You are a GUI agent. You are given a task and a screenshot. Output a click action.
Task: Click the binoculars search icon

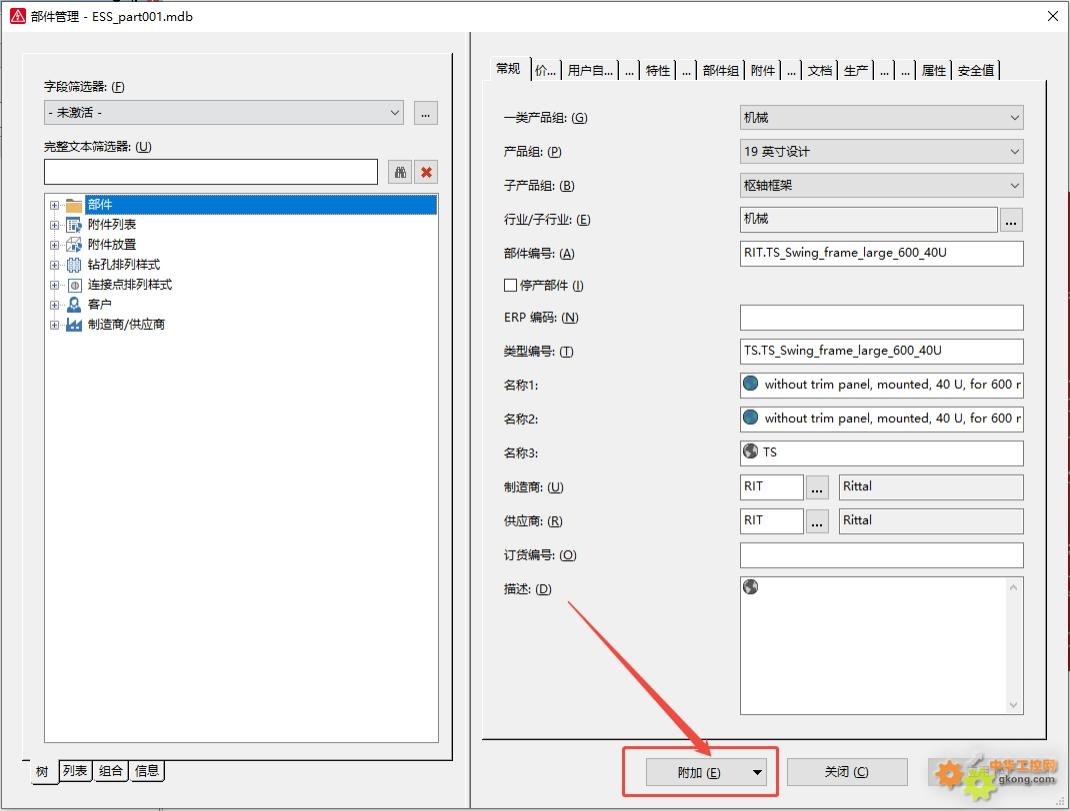coord(400,172)
